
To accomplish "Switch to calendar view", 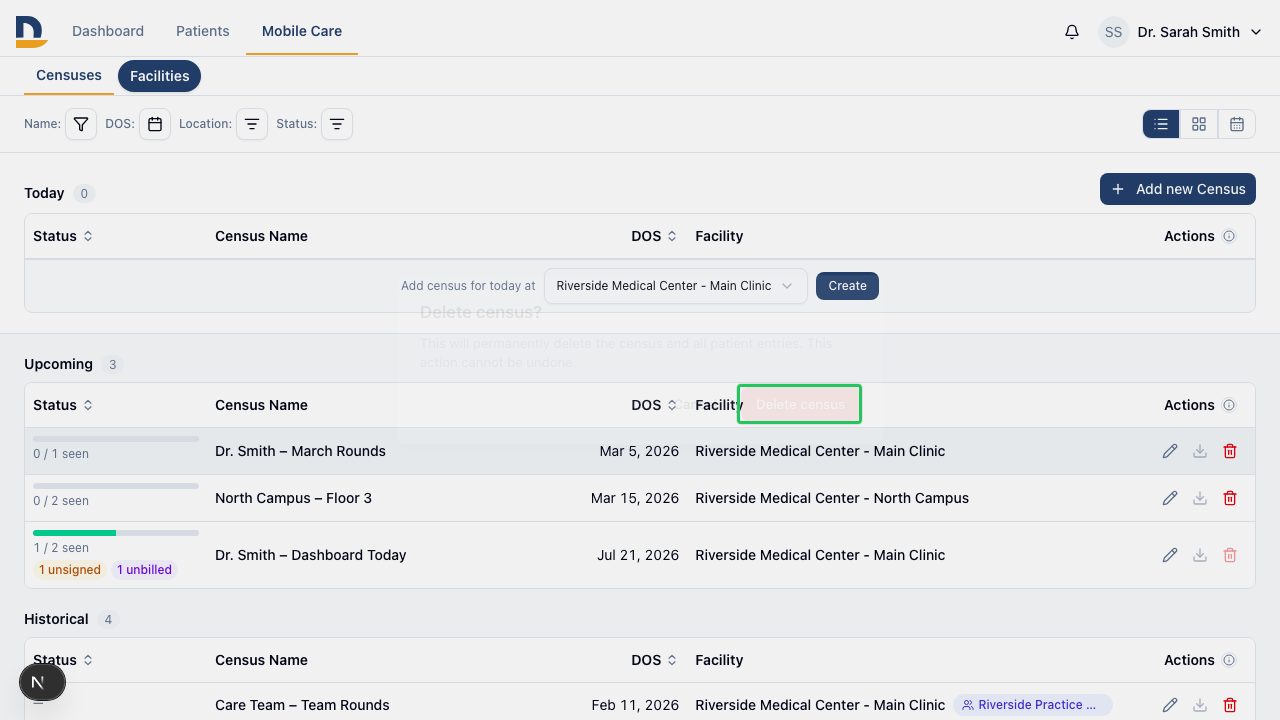I will click(1237, 124).
